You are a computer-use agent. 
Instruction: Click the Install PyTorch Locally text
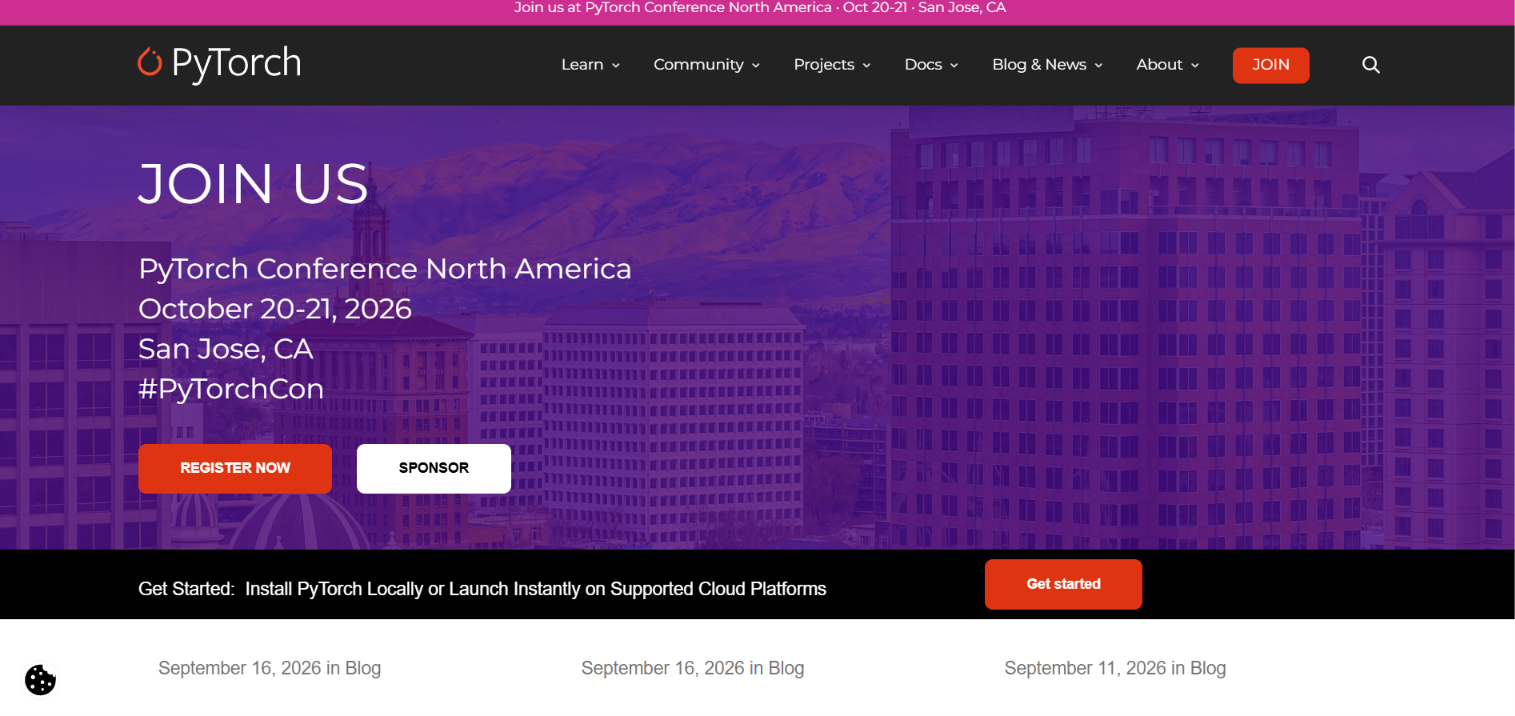(334, 589)
